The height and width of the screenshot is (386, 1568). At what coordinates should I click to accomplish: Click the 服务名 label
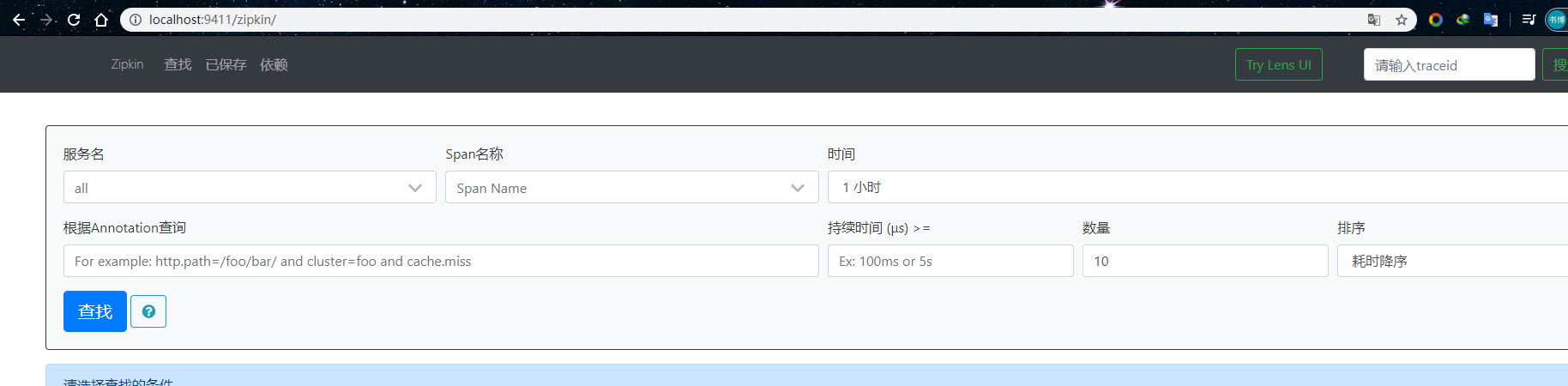tap(83, 154)
